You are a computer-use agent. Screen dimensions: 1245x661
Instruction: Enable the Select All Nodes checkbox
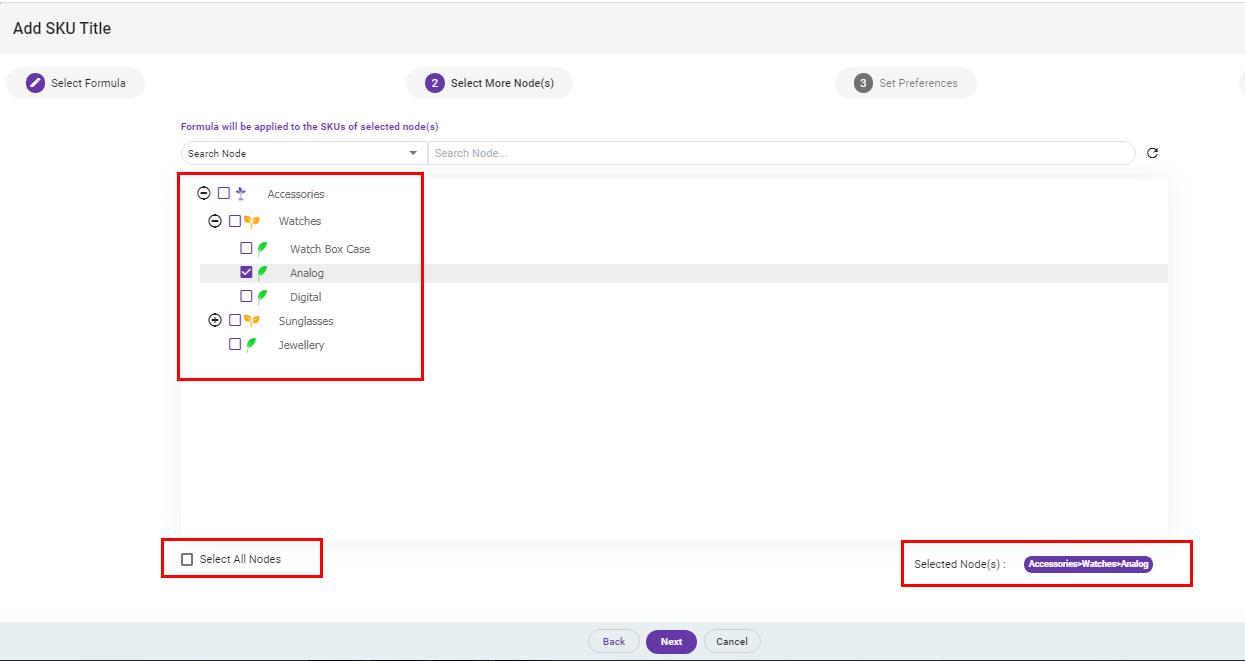(187, 559)
